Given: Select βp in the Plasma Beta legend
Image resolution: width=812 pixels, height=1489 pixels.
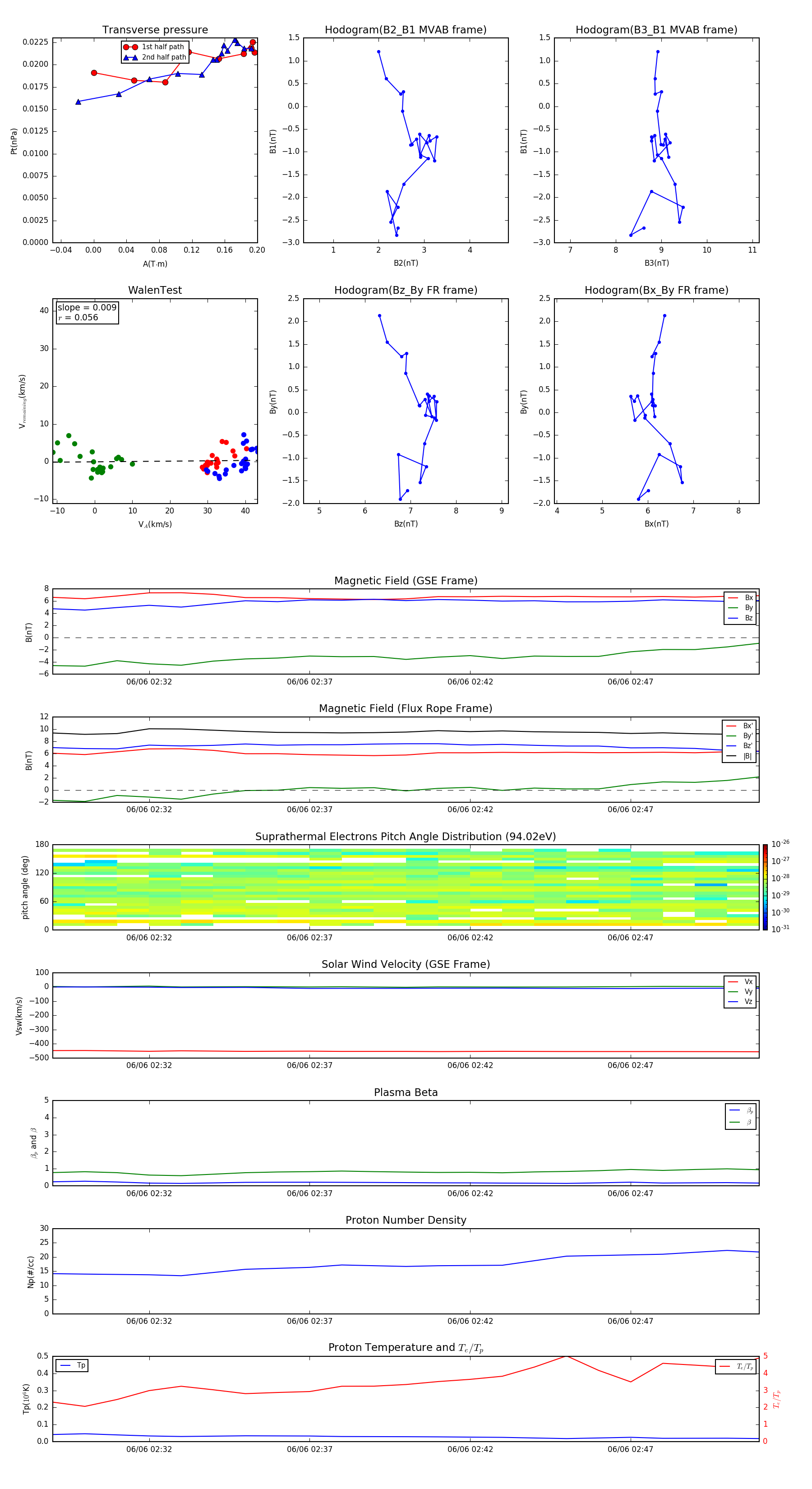Looking at the screenshot, I should (x=741, y=1110).
